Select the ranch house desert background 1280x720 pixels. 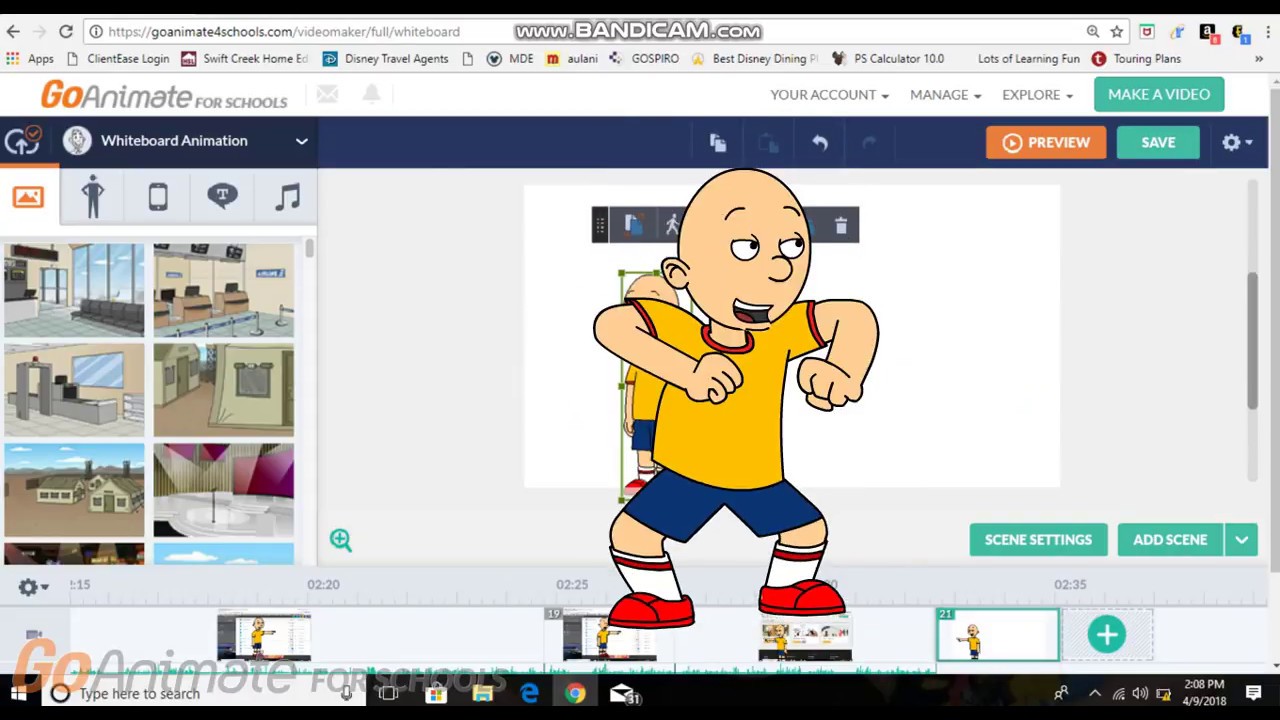74,490
